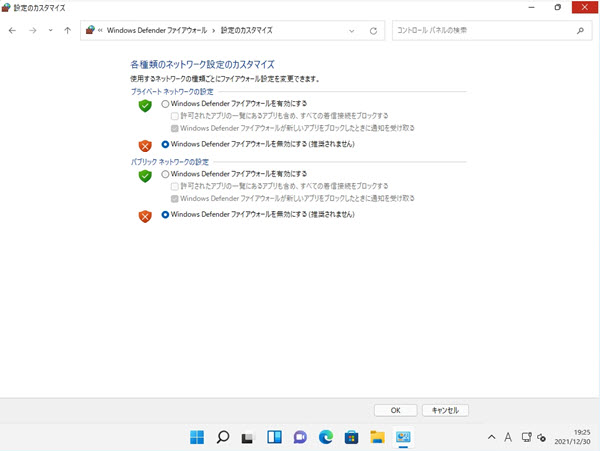Restore down the 設定のカスタマイズ window
The image size is (600, 451).
point(558,7)
